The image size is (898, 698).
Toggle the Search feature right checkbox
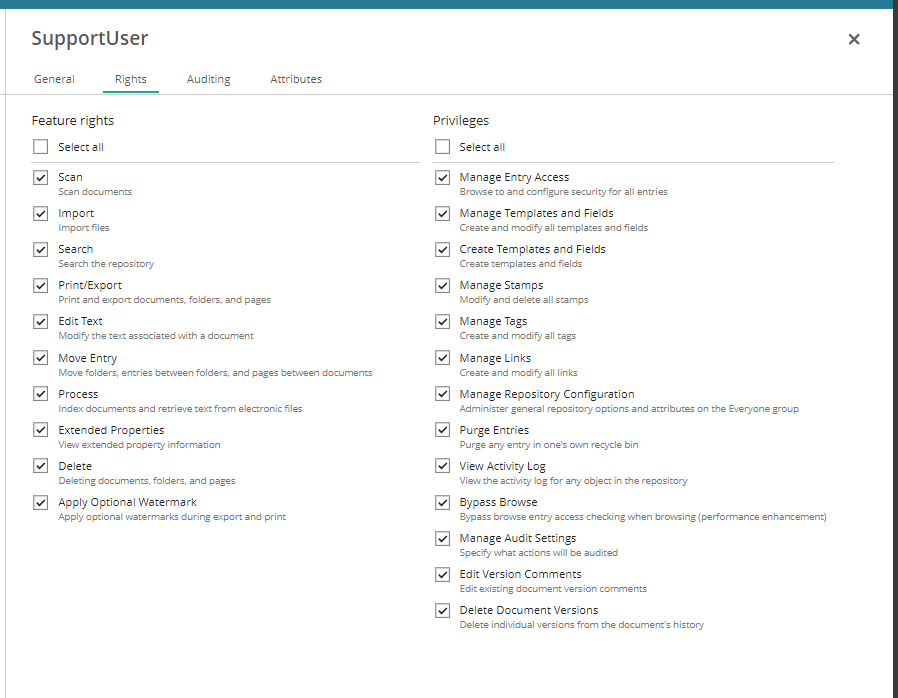tap(41, 250)
